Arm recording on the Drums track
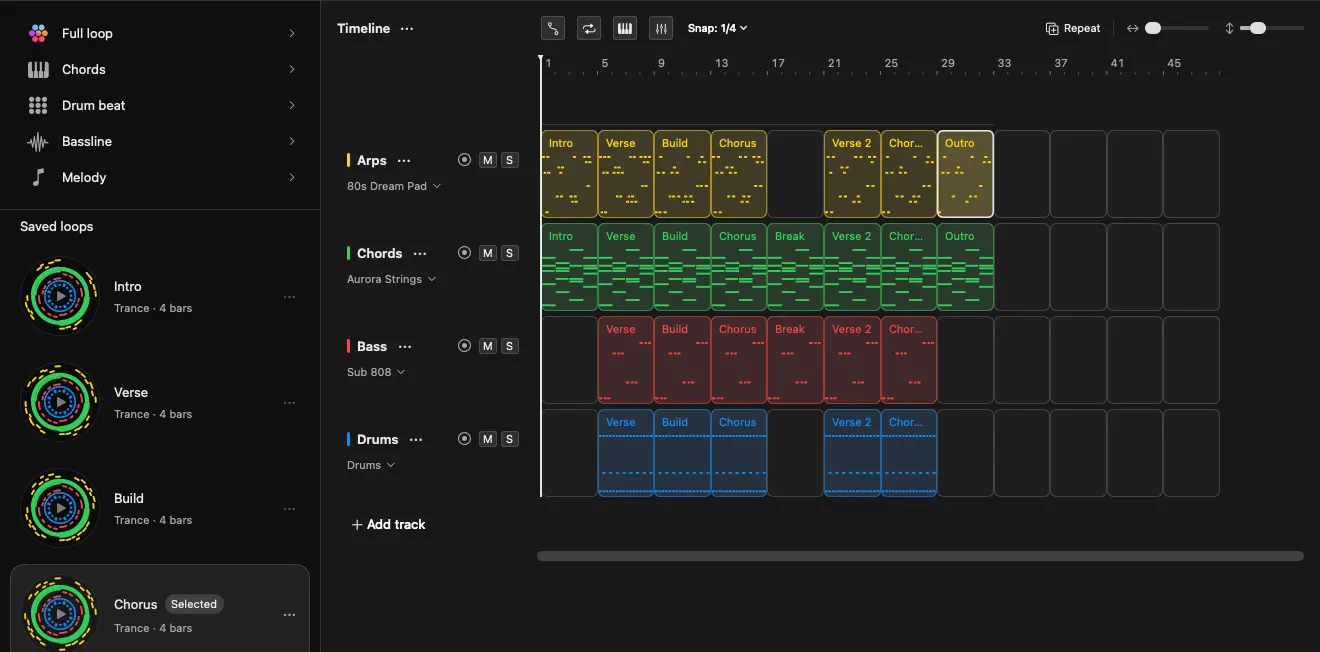The width and height of the screenshot is (1320, 652). [464, 439]
